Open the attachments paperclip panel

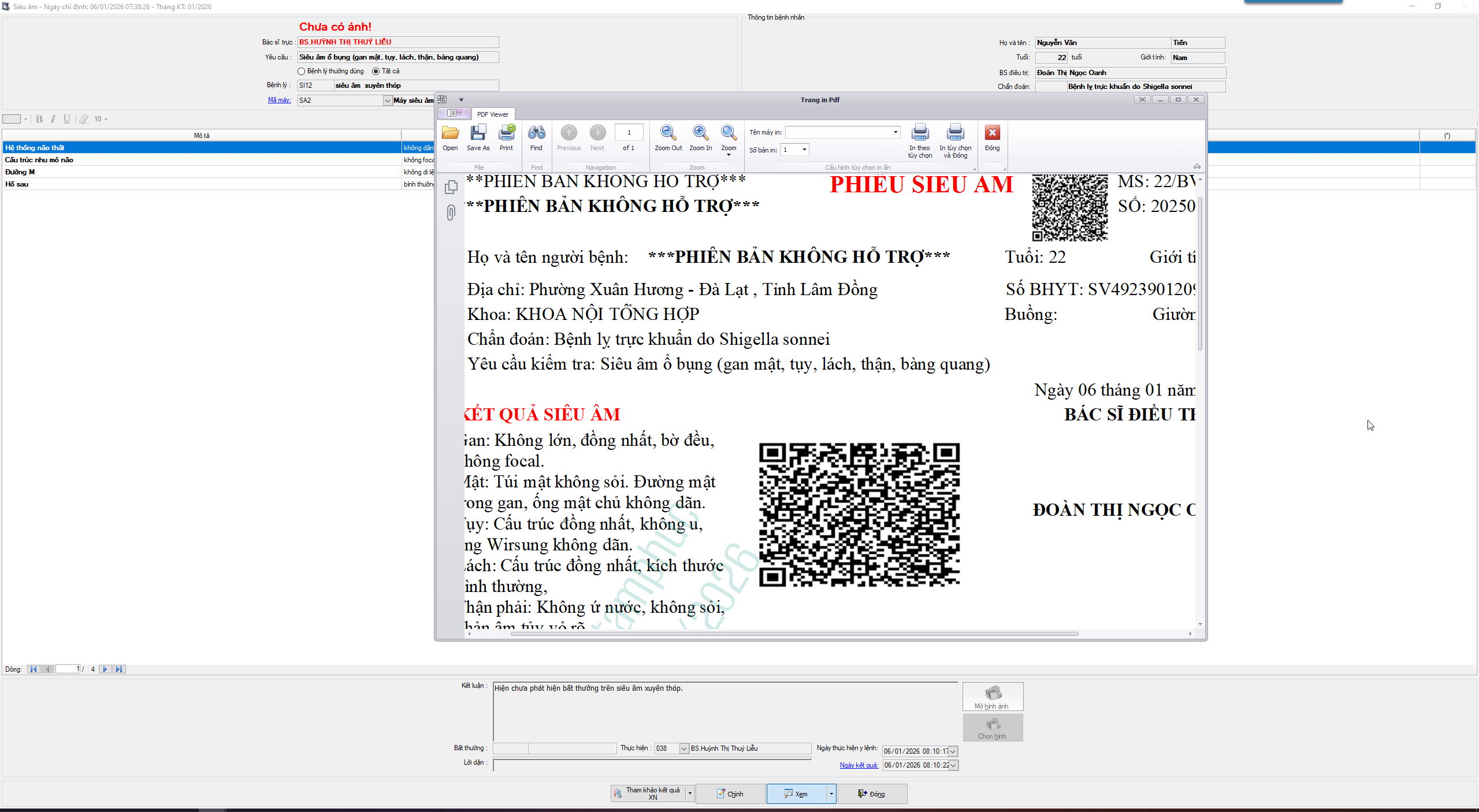tap(451, 213)
